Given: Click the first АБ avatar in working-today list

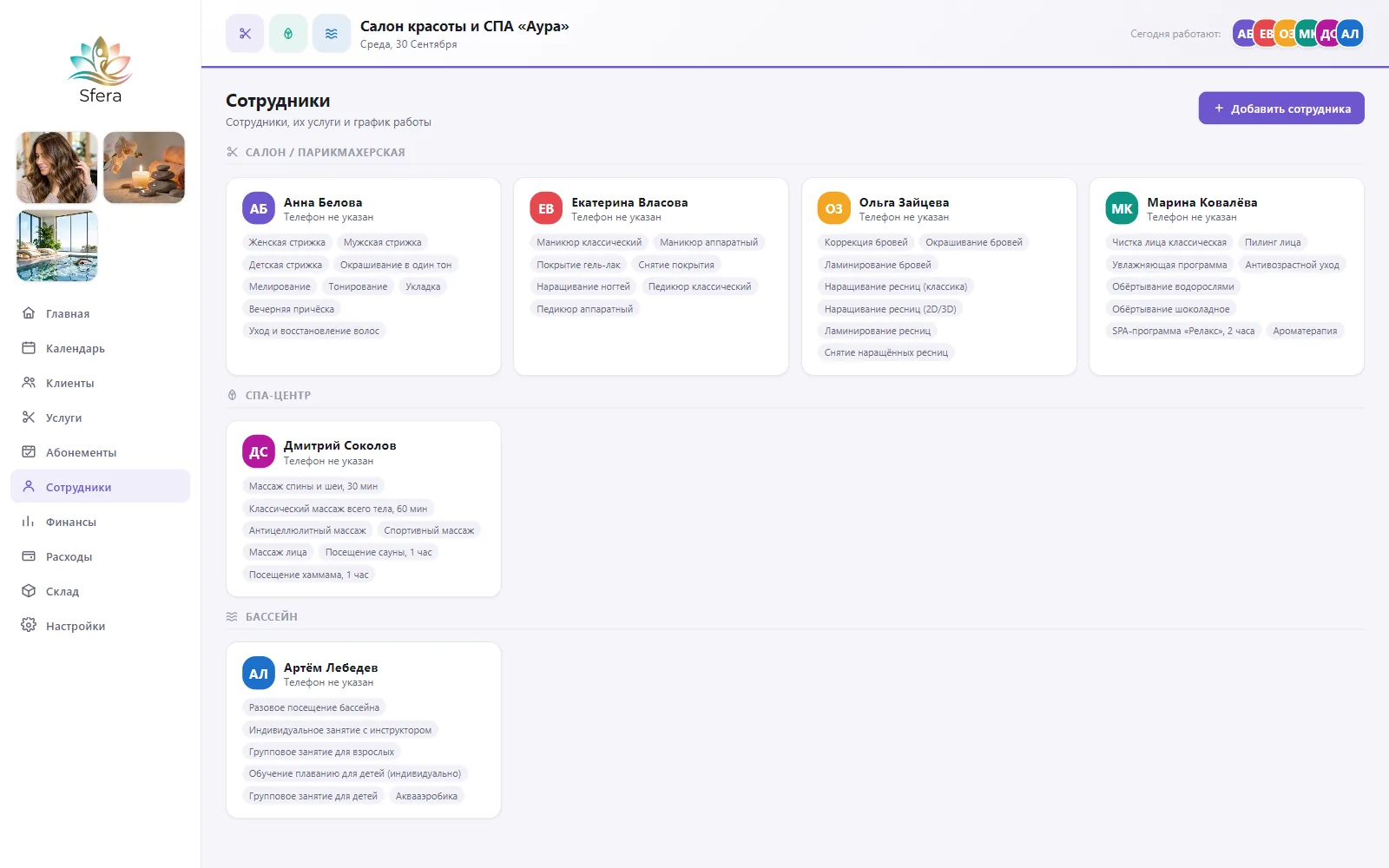Looking at the screenshot, I should click(1244, 34).
